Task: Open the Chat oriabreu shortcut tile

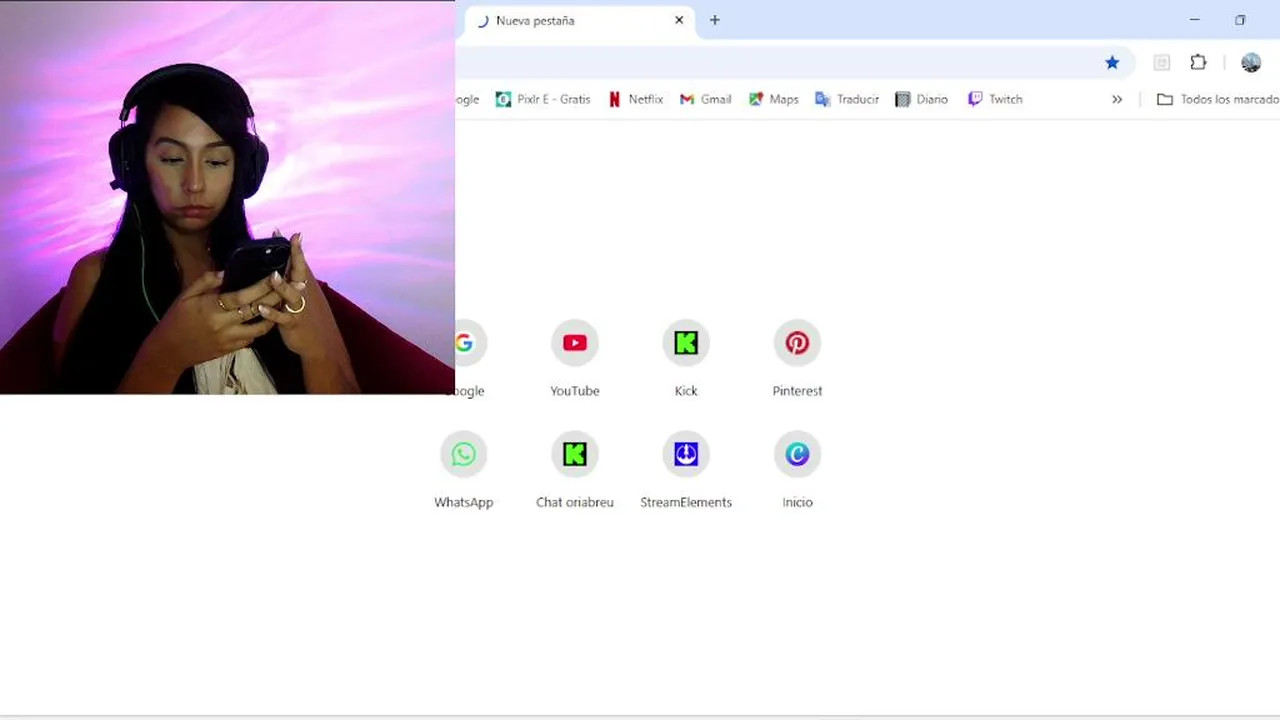Action: [574, 472]
